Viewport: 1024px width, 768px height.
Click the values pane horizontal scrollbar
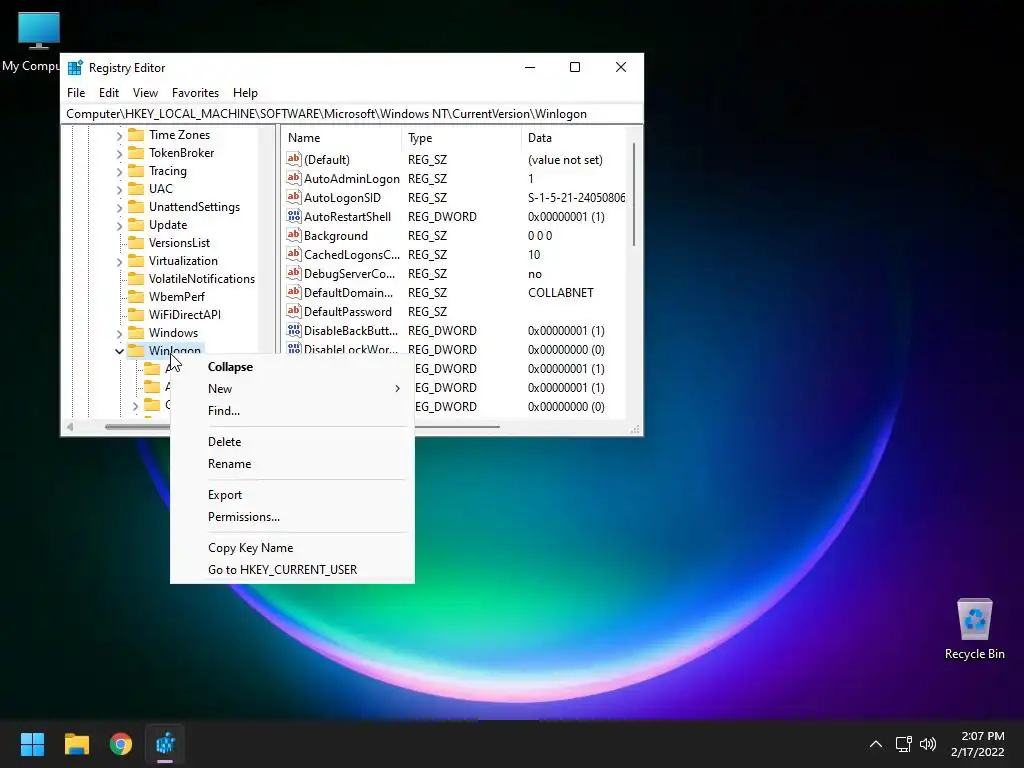coord(457,427)
